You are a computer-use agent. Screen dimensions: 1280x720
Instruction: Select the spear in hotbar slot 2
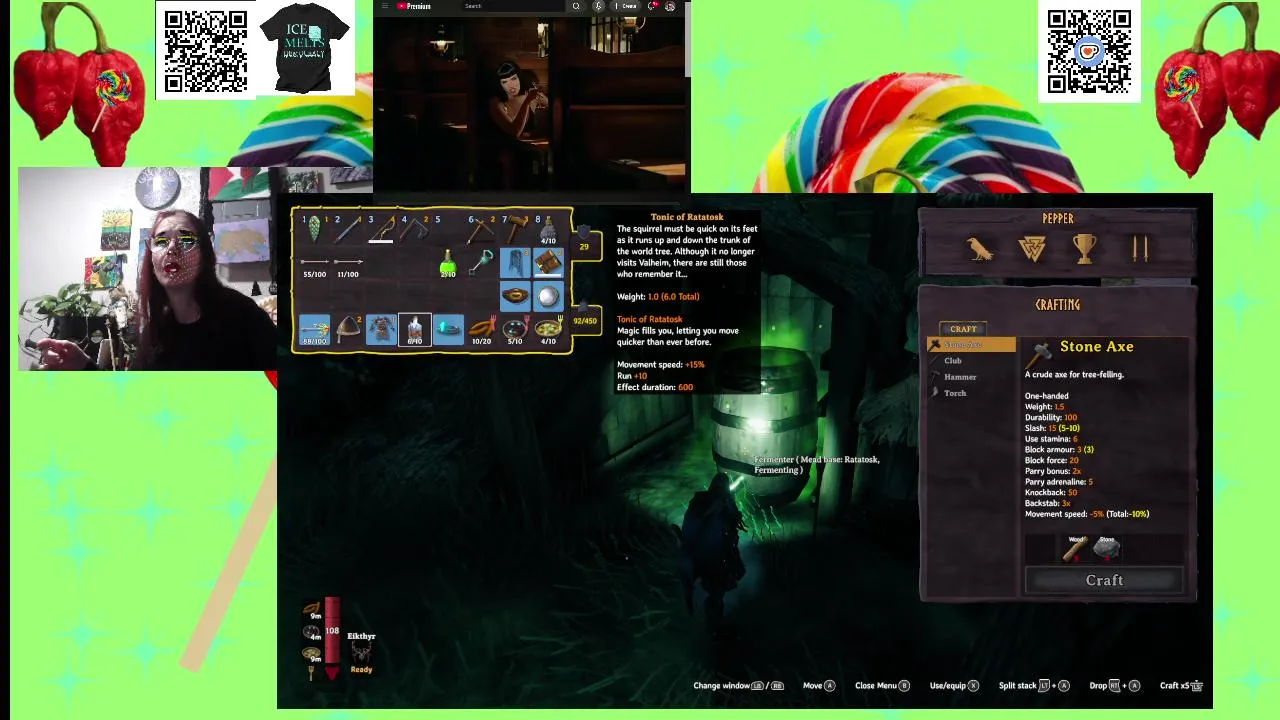coord(347,229)
